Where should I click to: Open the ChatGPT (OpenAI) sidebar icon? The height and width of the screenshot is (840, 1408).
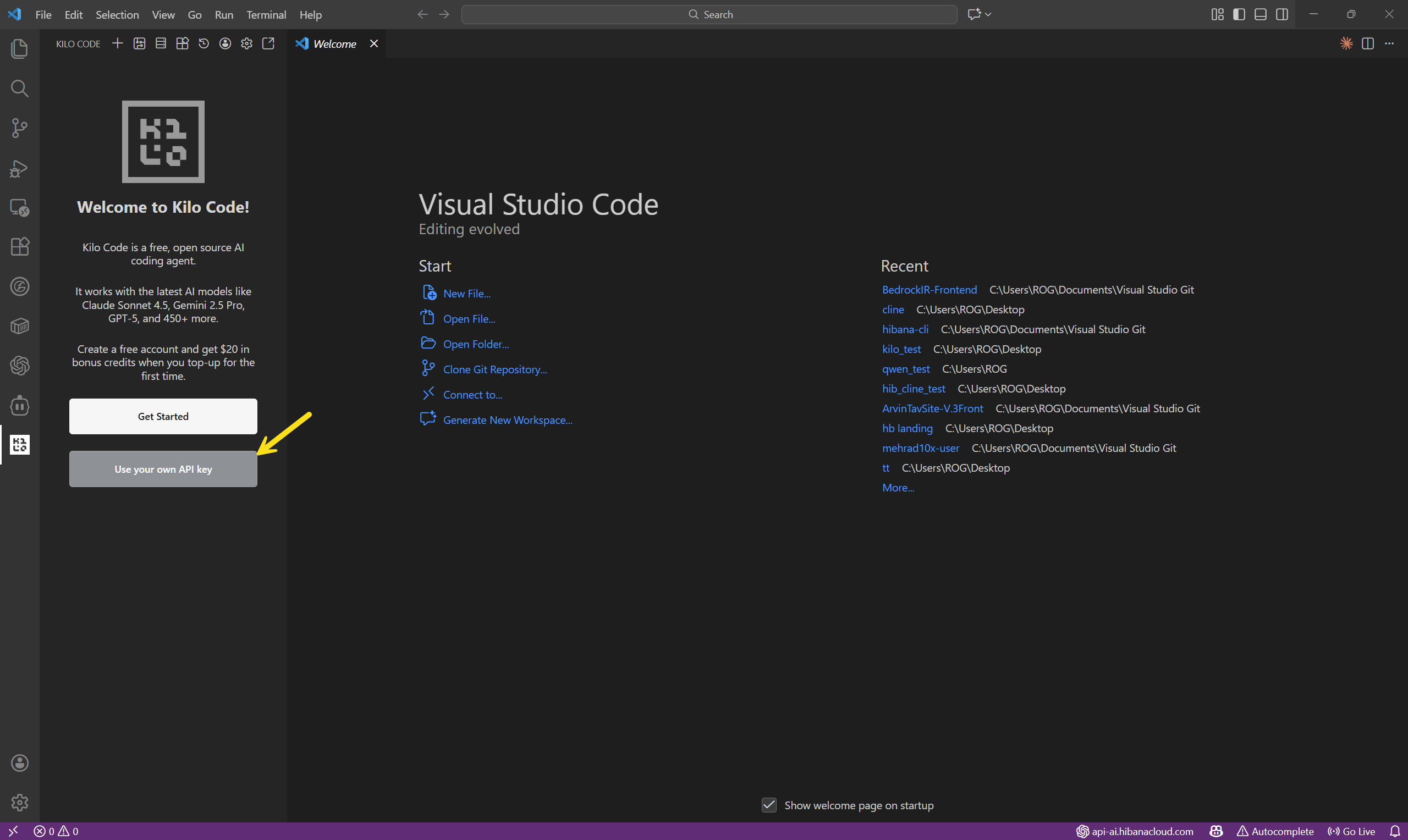20,366
